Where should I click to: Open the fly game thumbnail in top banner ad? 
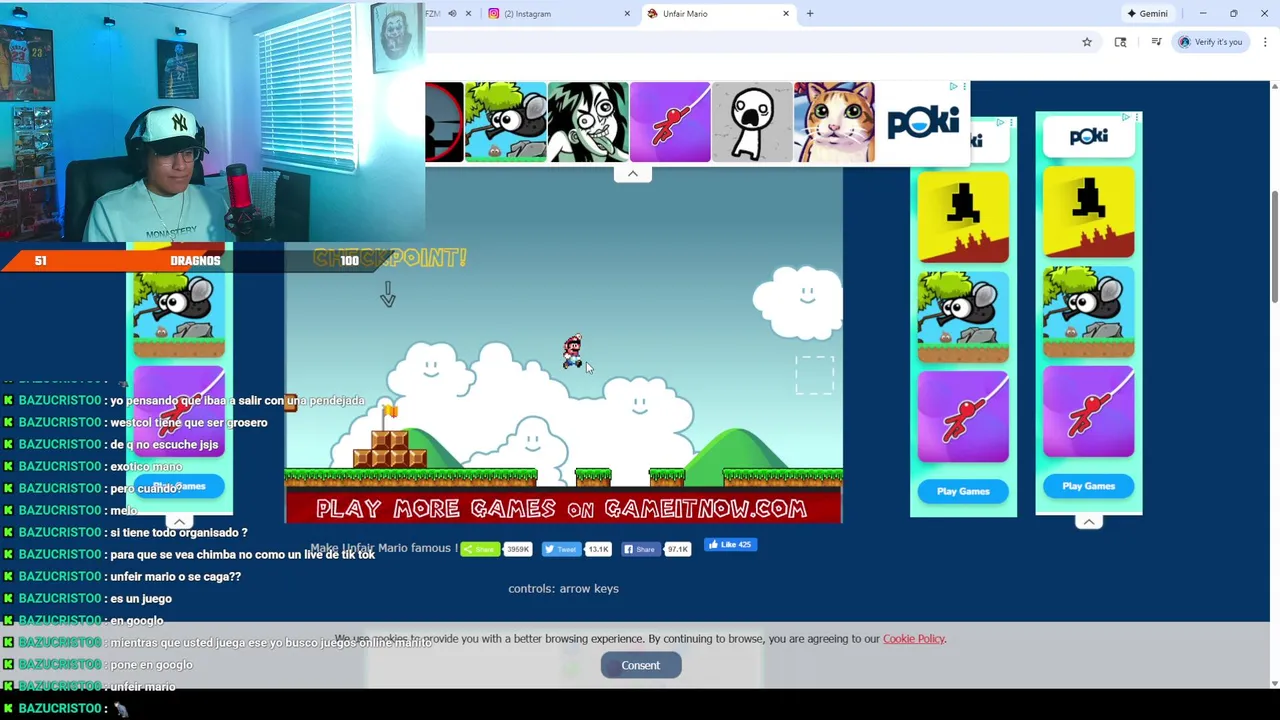506,122
